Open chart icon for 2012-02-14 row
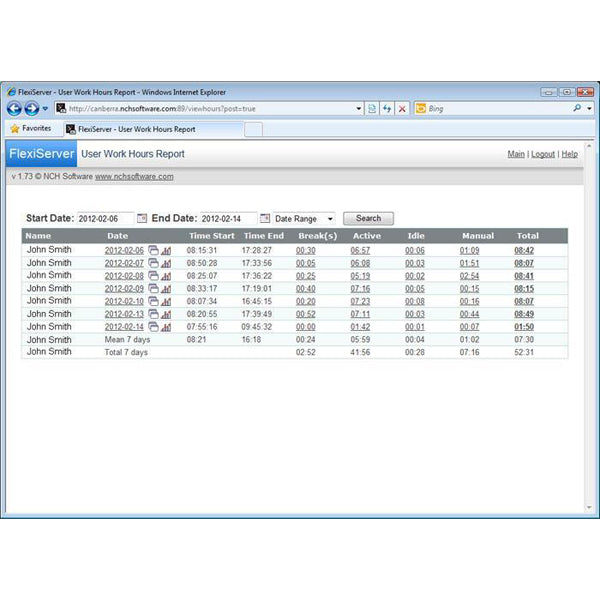This screenshot has height=600, width=600. click(166, 327)
